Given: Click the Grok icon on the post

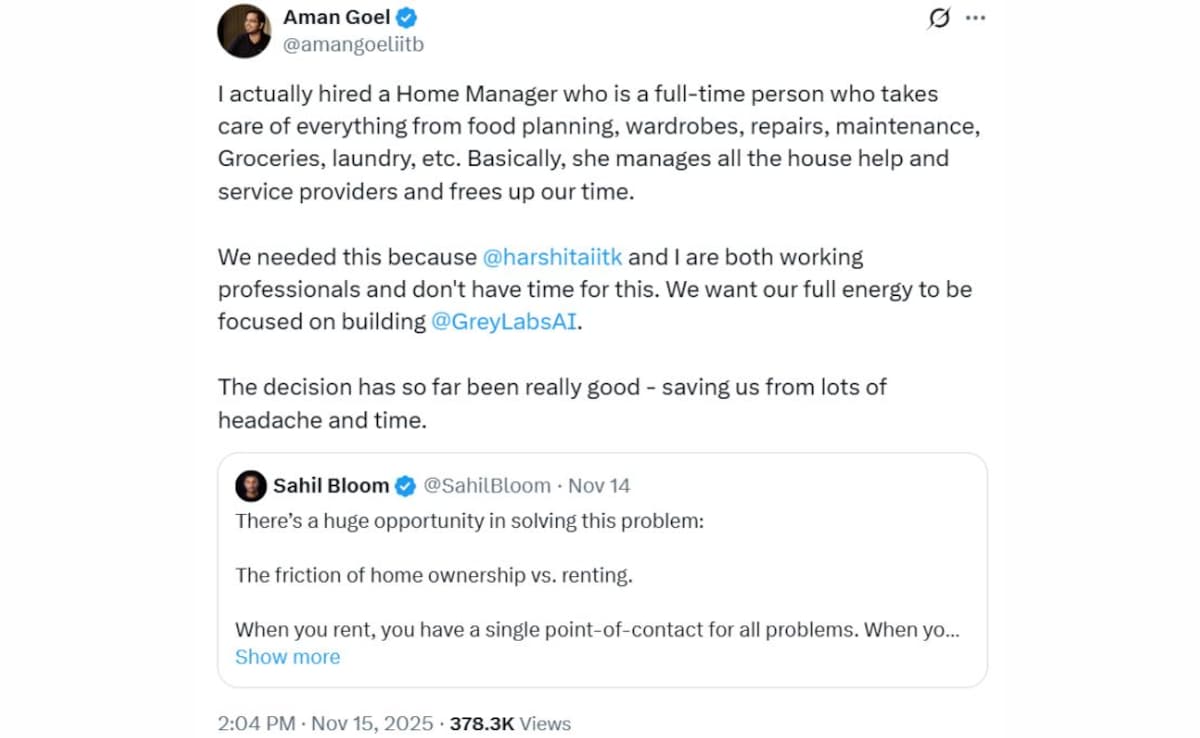Looking at the screenshot, I should pyautogui.click(x=938, y=18).
